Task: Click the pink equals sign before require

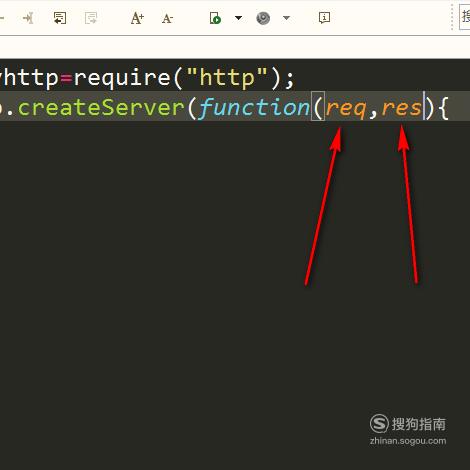Action: [66, 79]
